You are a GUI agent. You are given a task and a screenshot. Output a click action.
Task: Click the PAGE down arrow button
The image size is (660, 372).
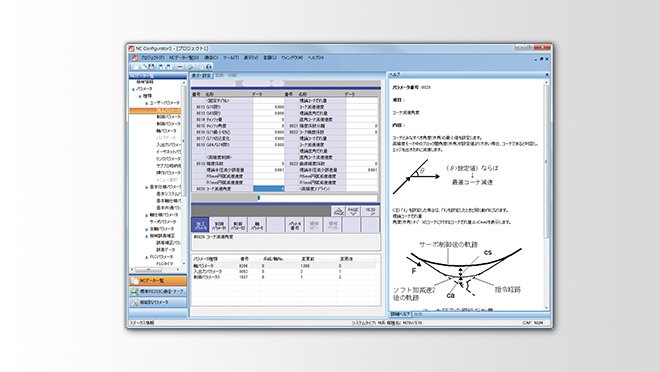[353, 211]
